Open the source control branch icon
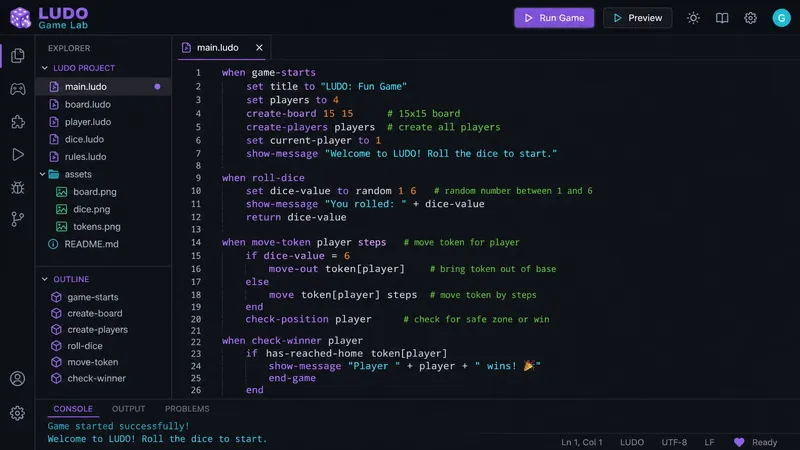The image size is (800, 450). coord(17,219)
